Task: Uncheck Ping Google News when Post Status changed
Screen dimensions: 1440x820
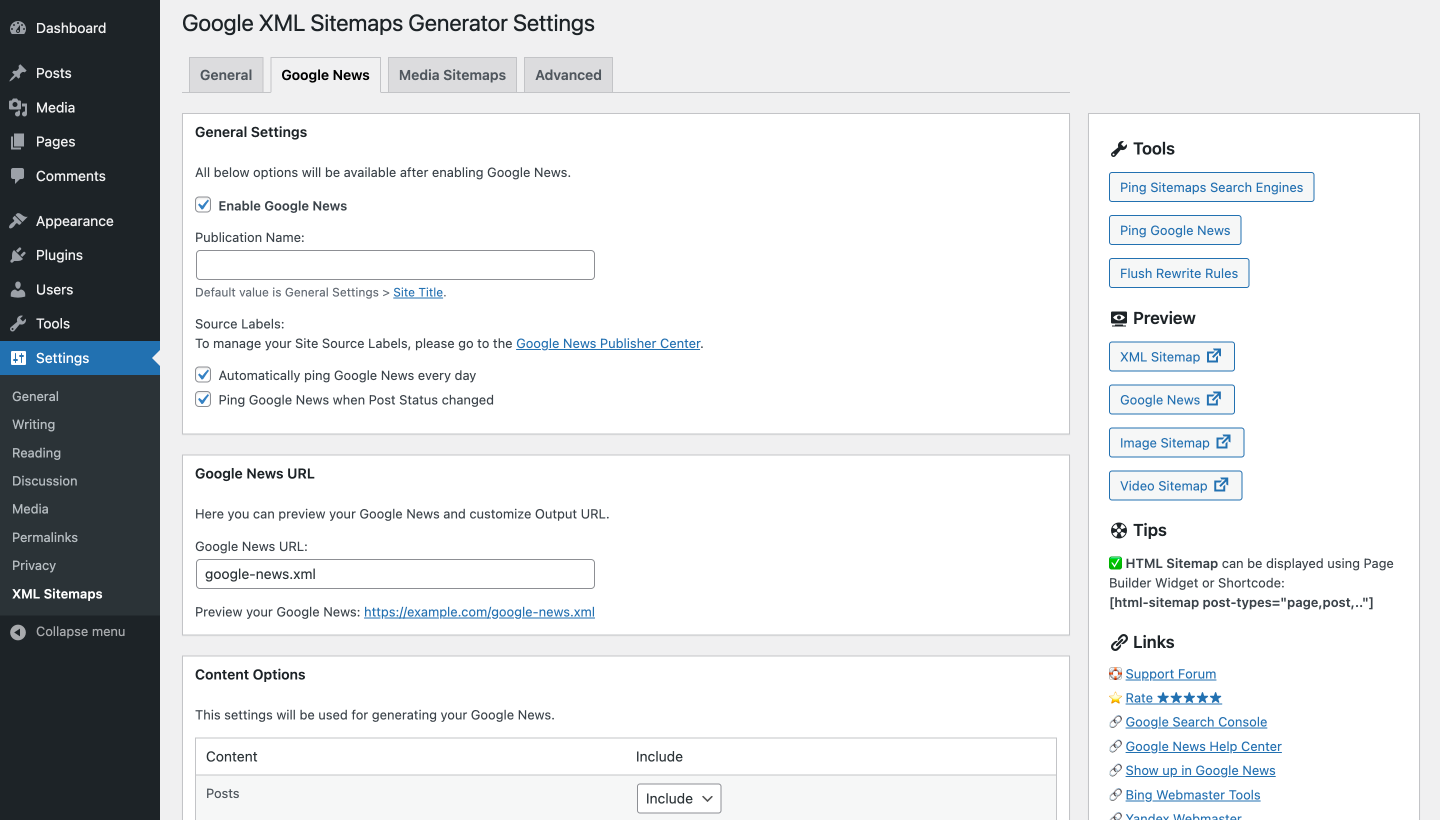Action: click(203, 399)
